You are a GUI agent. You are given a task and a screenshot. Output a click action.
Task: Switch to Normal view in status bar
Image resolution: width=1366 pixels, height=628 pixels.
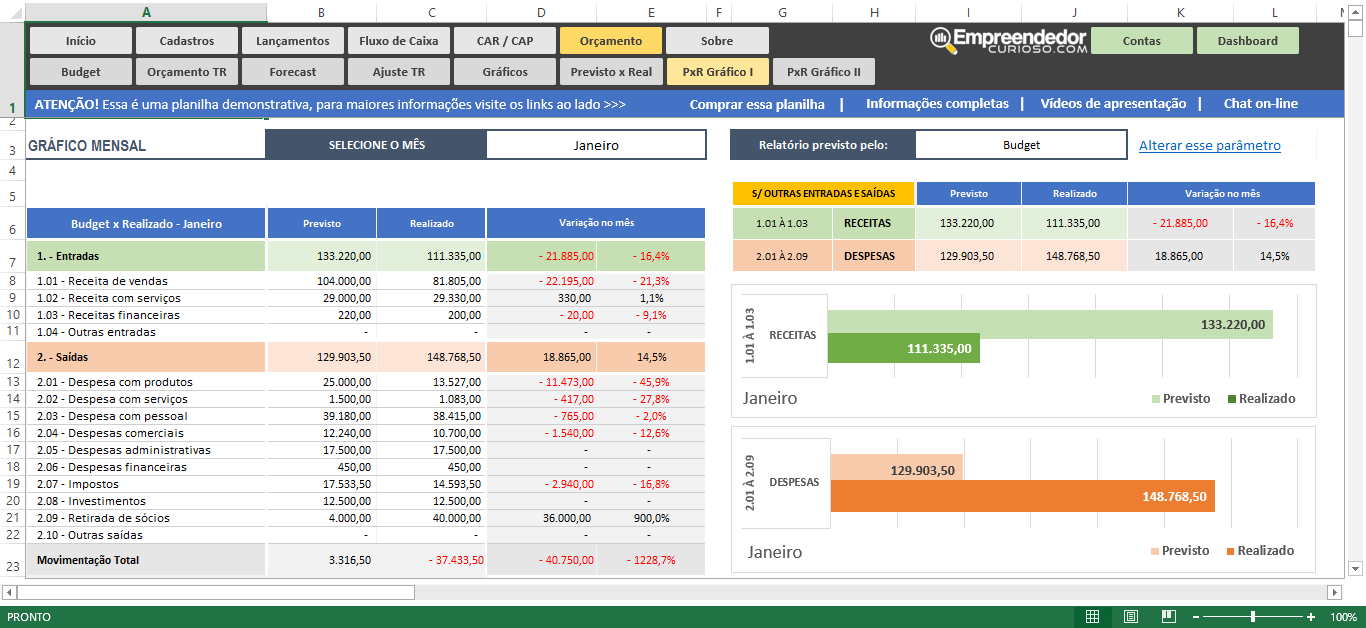click(x=1093, y=617)
